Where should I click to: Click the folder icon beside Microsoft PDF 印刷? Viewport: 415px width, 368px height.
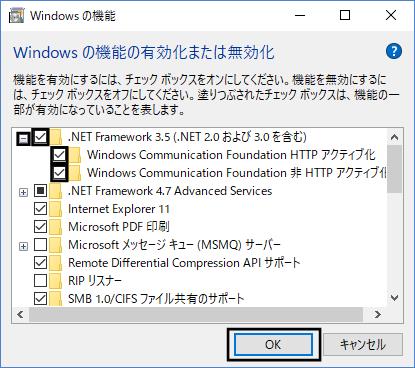(56, 227)
